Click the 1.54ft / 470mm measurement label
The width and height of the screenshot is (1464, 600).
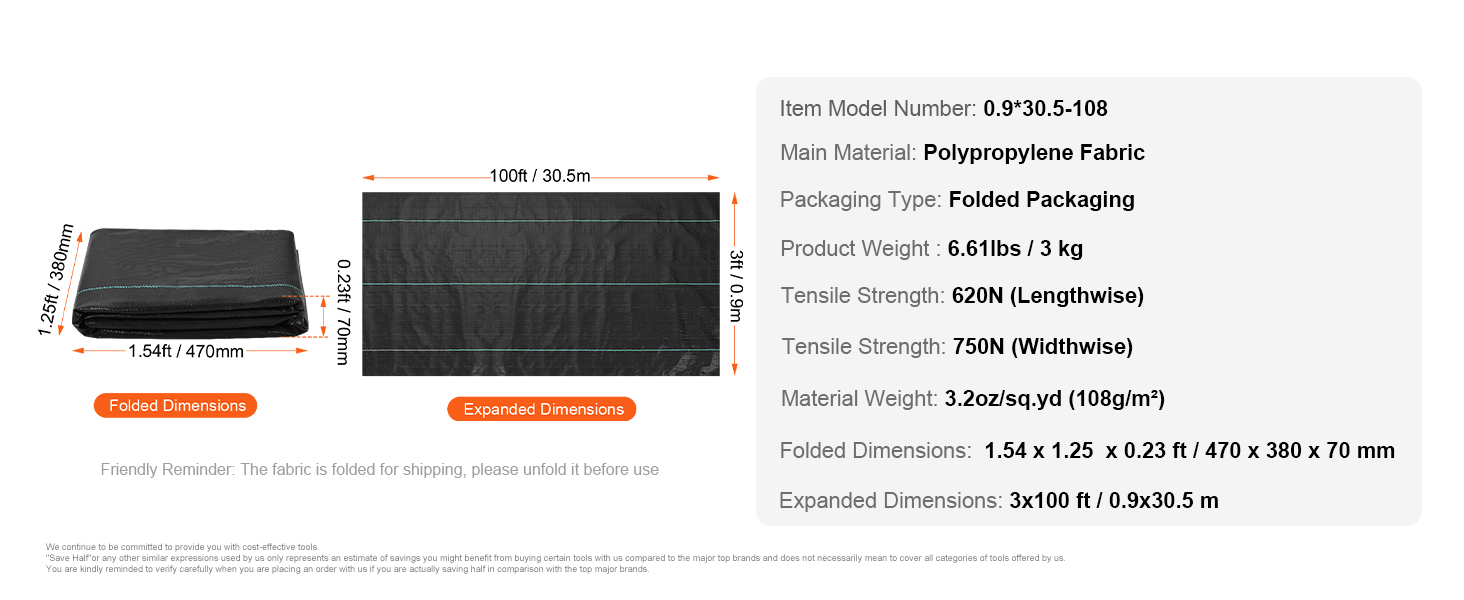click(x=186, y=351)
